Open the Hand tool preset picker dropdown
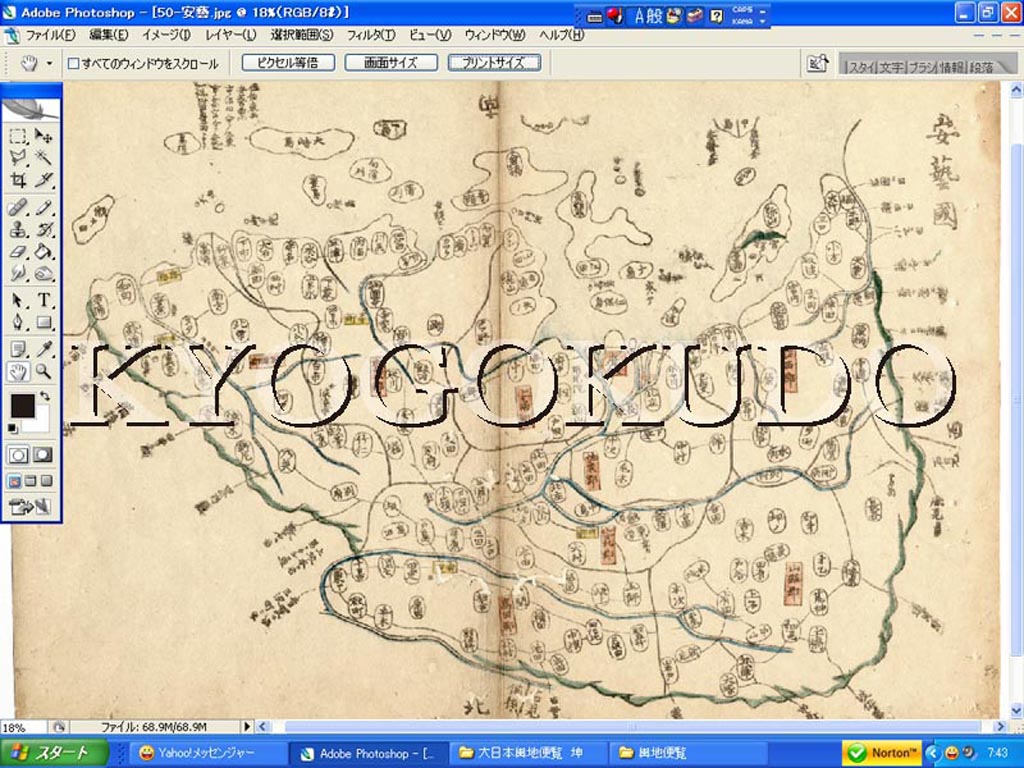This screenshot has height=768, width=1024. 50,64
